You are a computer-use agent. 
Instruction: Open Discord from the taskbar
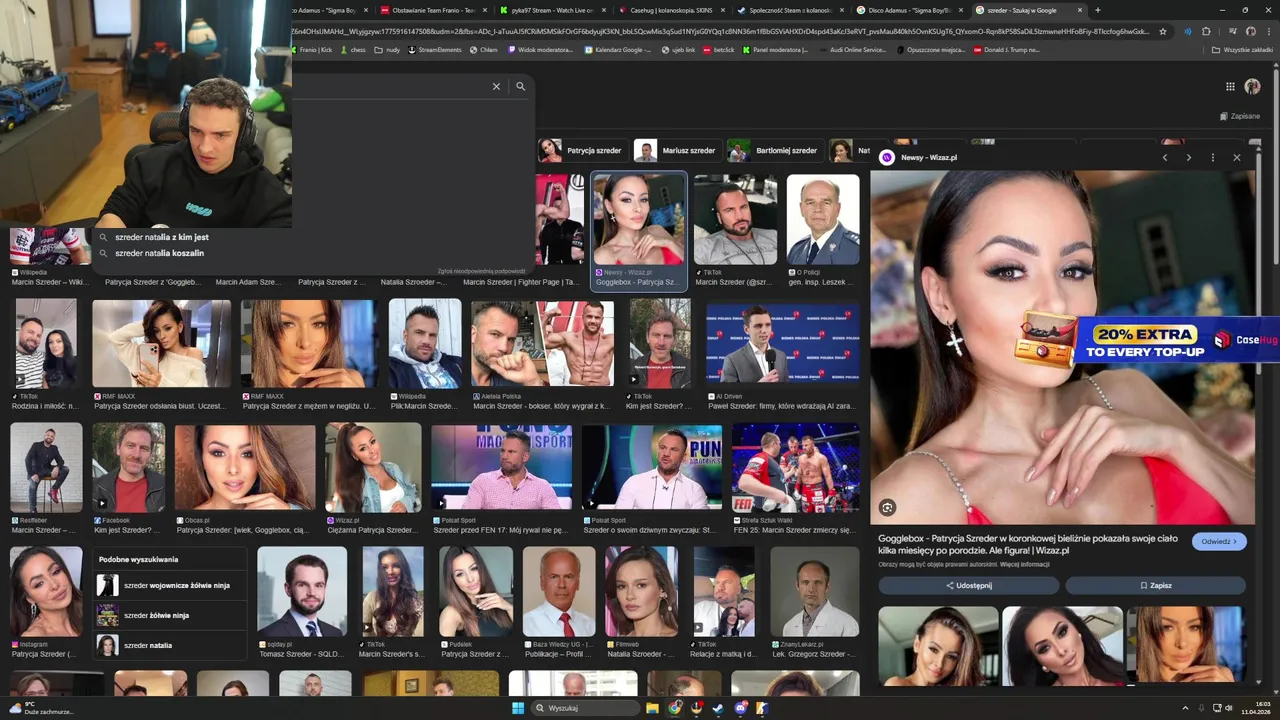click(741, 708)
